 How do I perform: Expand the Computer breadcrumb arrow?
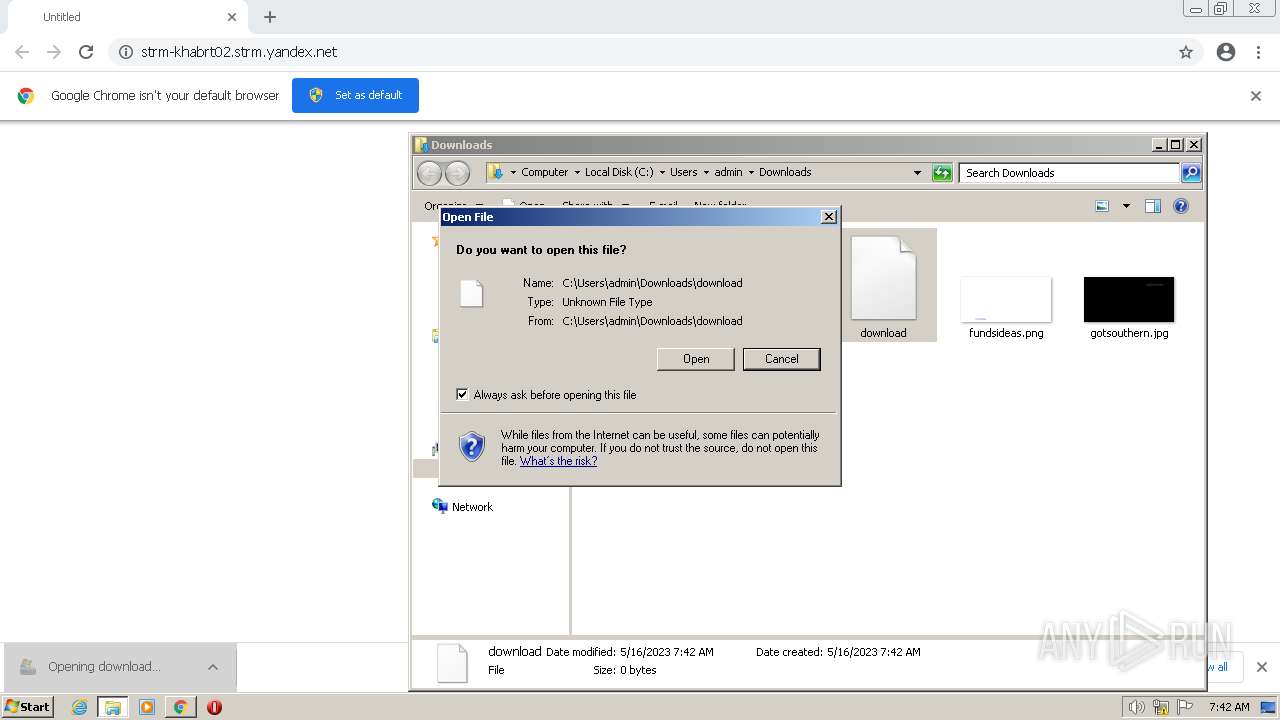pos(576,172)
